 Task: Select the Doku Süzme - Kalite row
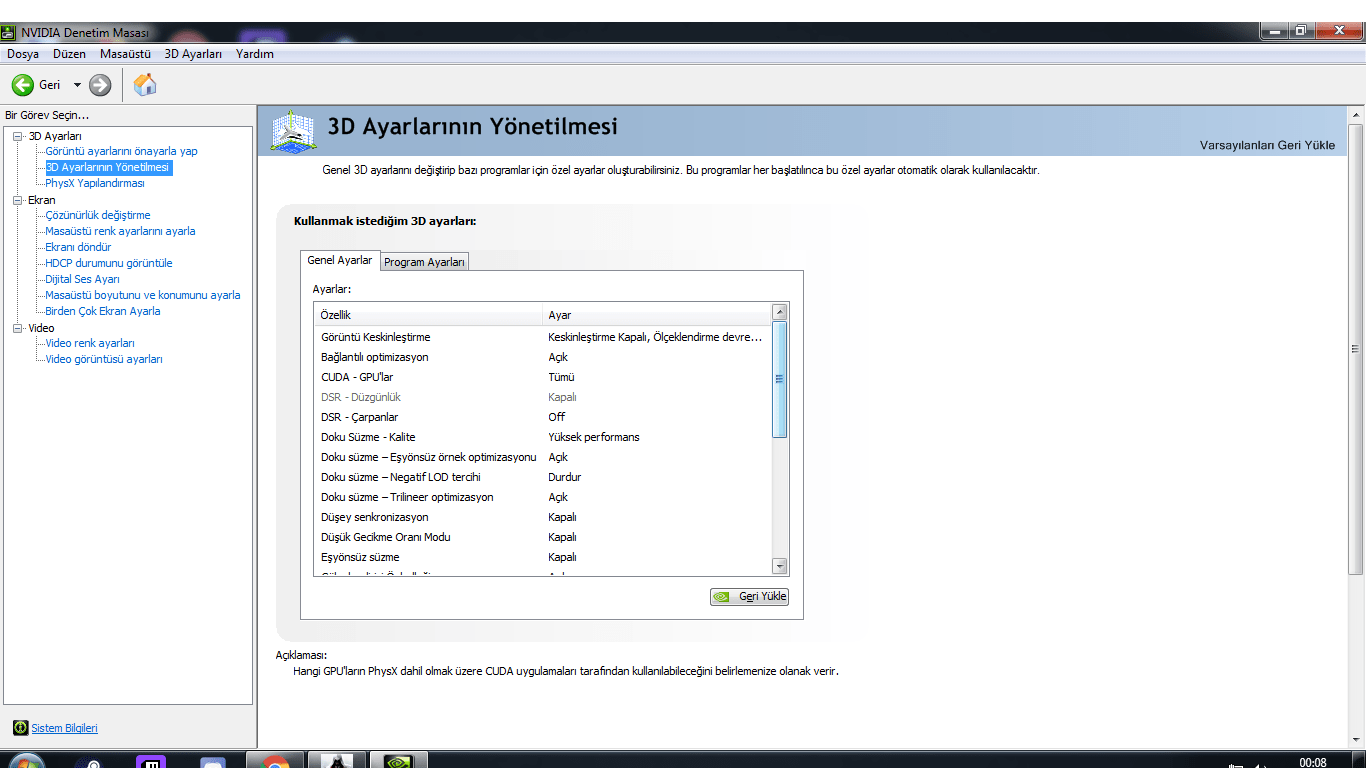(x=543, y=437)
